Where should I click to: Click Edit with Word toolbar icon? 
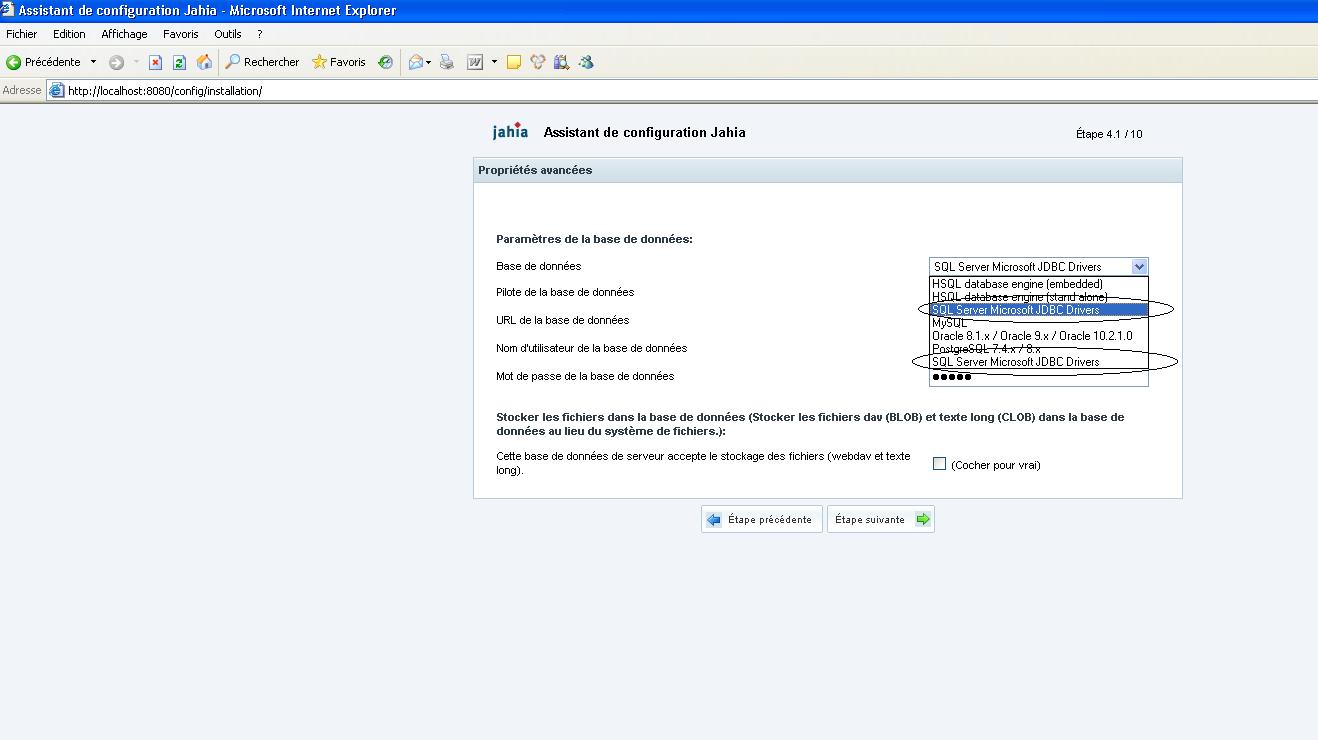click(475, 62)
